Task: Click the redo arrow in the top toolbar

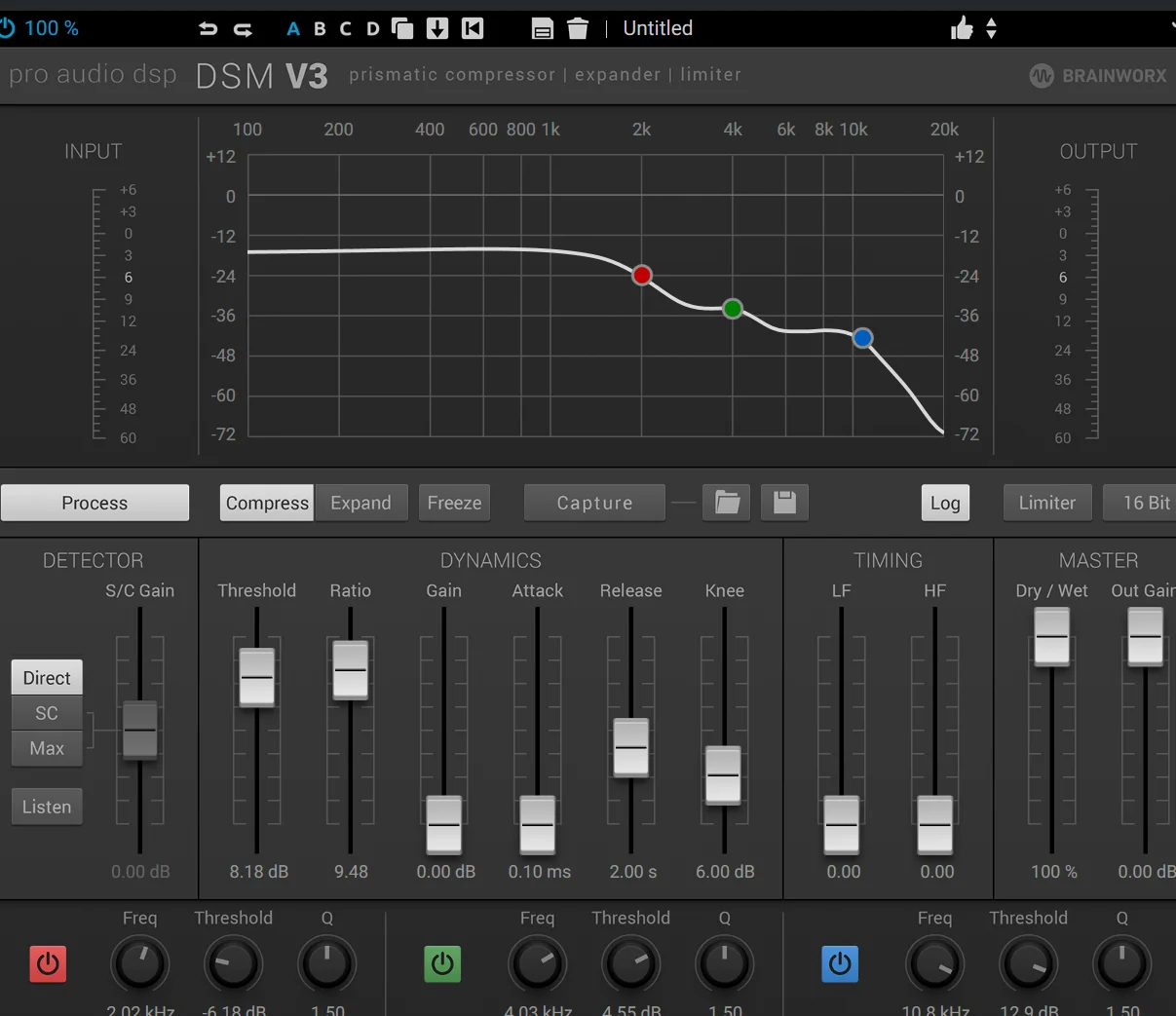Action: point(243,29)
